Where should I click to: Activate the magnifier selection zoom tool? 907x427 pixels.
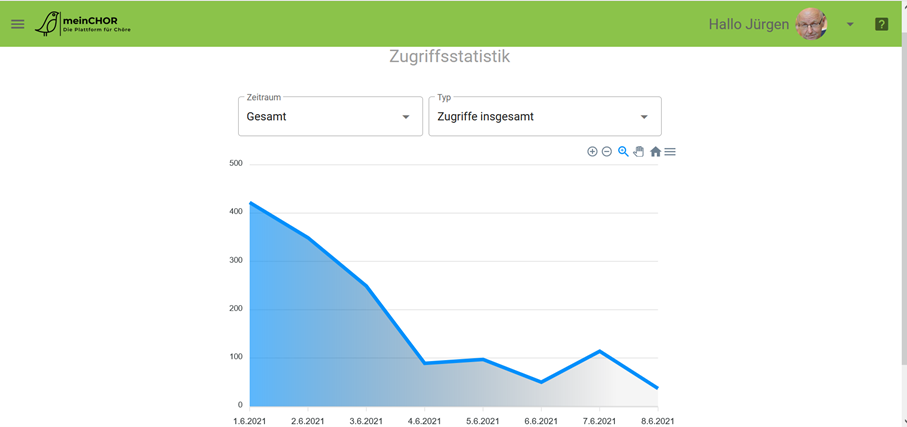(623, 152)
